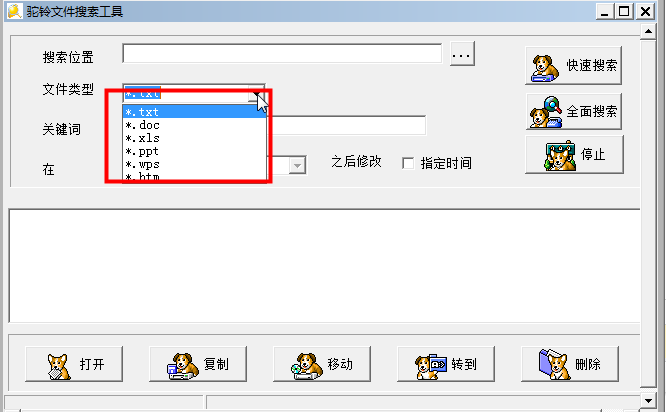Click the app icon in title bar
The image size is (666, 412).
pyautogui.click(x=15, y=11)
